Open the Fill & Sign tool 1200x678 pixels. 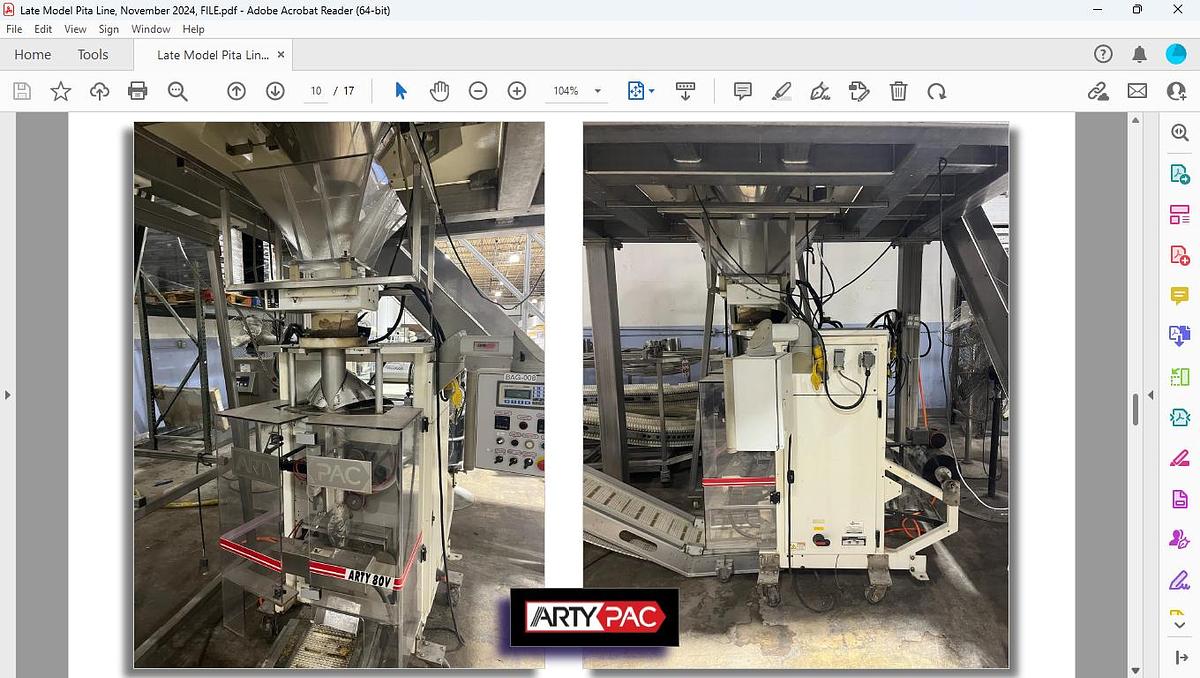coord(821,91)
